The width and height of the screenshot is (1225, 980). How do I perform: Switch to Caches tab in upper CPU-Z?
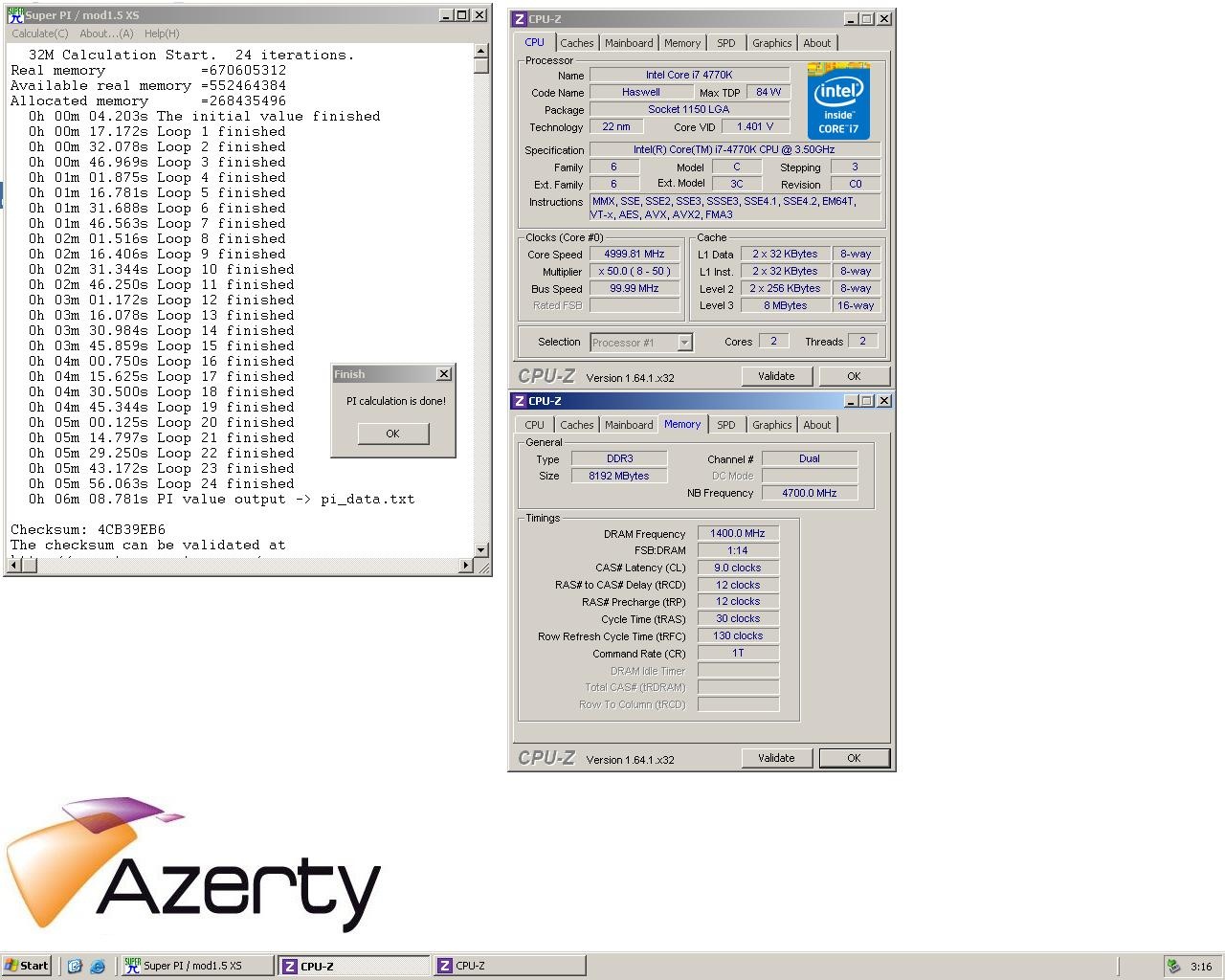click(576, 43)
